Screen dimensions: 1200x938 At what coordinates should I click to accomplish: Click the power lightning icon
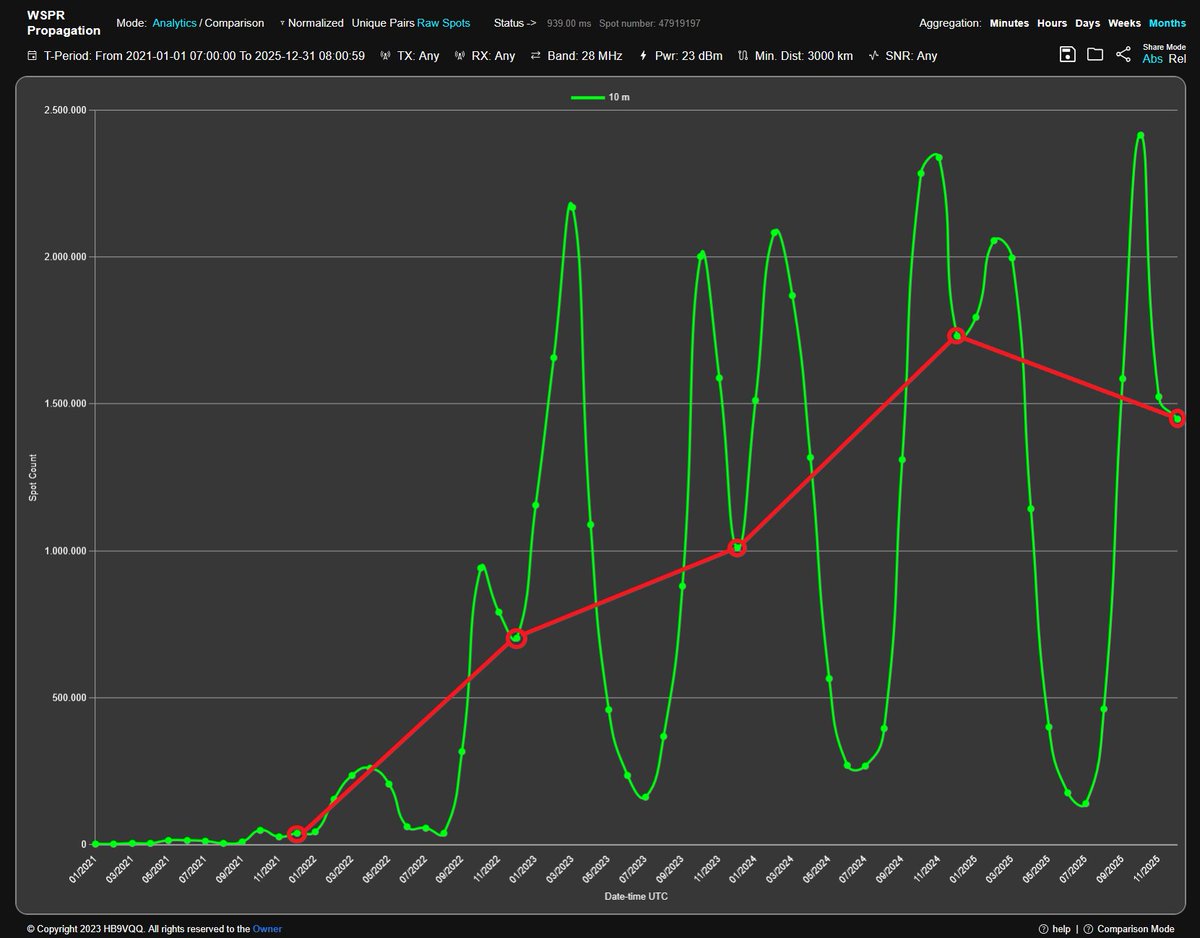643,56
